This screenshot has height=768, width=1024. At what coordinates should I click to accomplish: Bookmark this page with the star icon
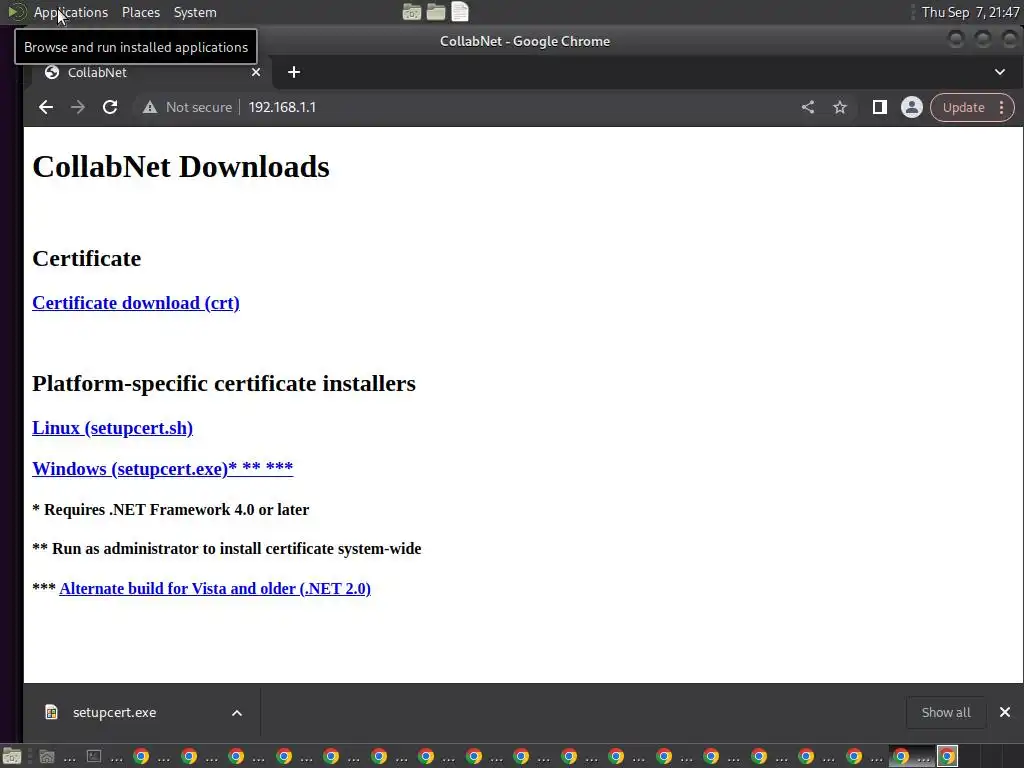[840, 107]
